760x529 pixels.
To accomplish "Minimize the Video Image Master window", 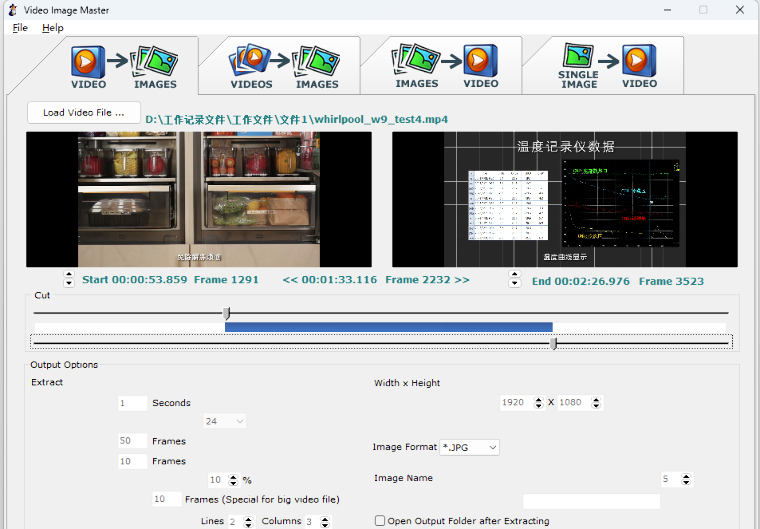I will click(x=667, y=10).
